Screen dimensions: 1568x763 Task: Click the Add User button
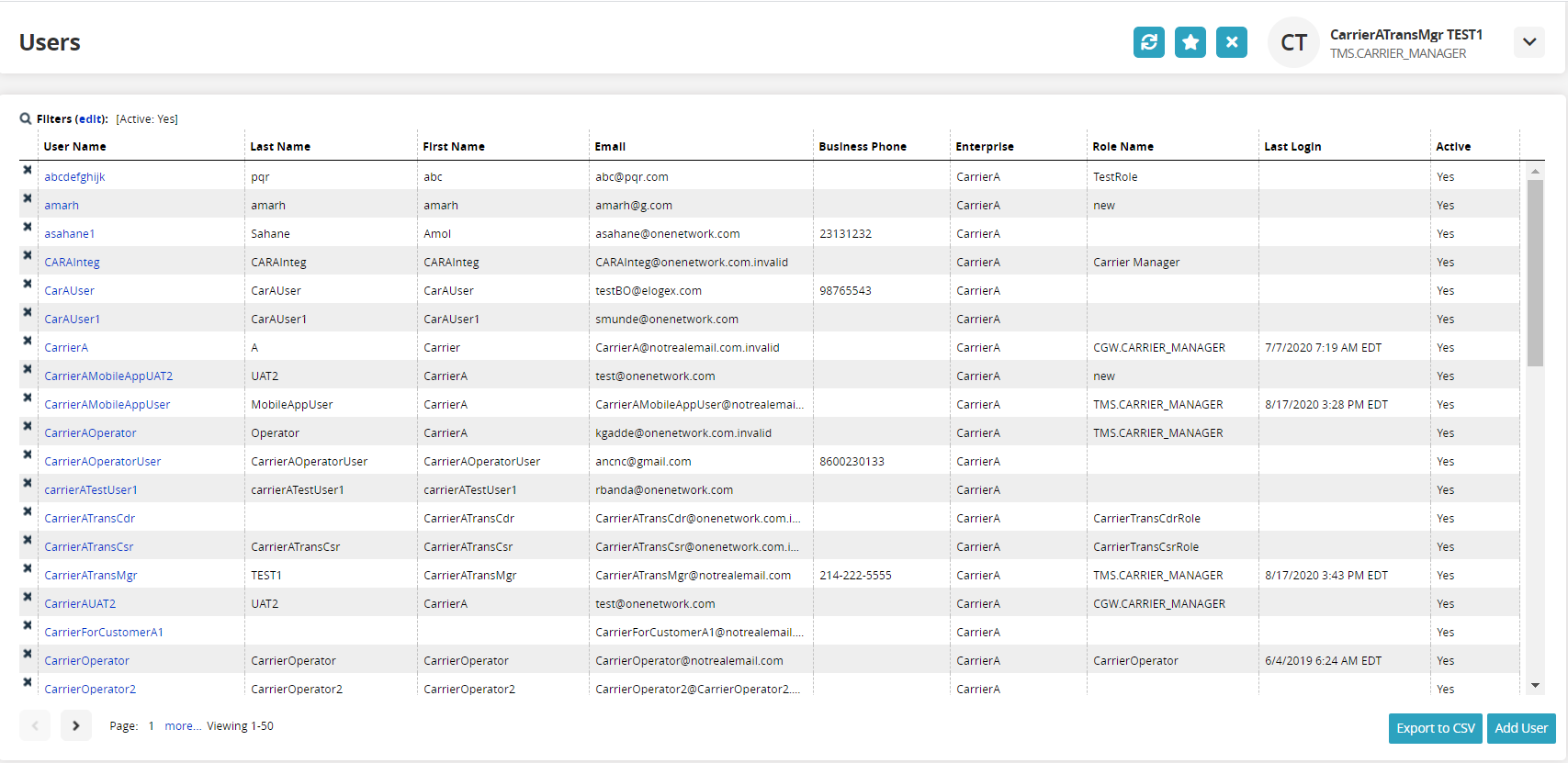[x=1520, y=728]
